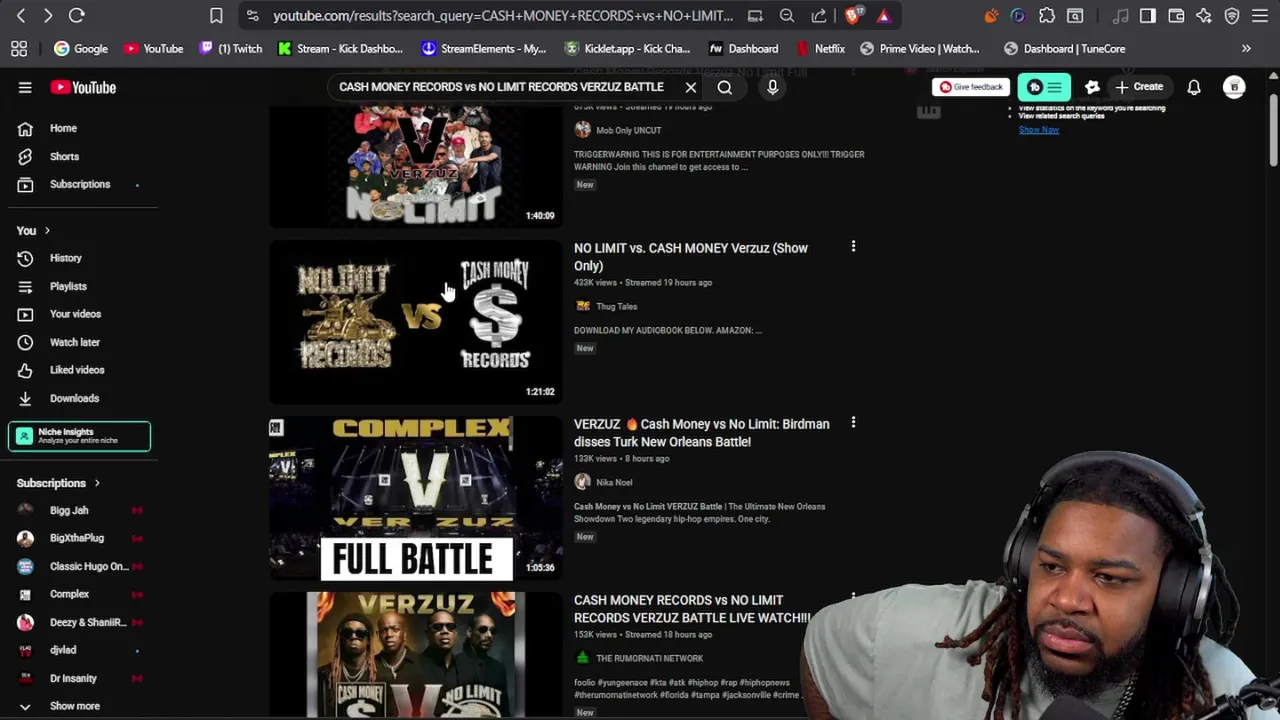This screenshot has width=1280, height=720.
Task: Click the URL address bar
Action: 502,16
